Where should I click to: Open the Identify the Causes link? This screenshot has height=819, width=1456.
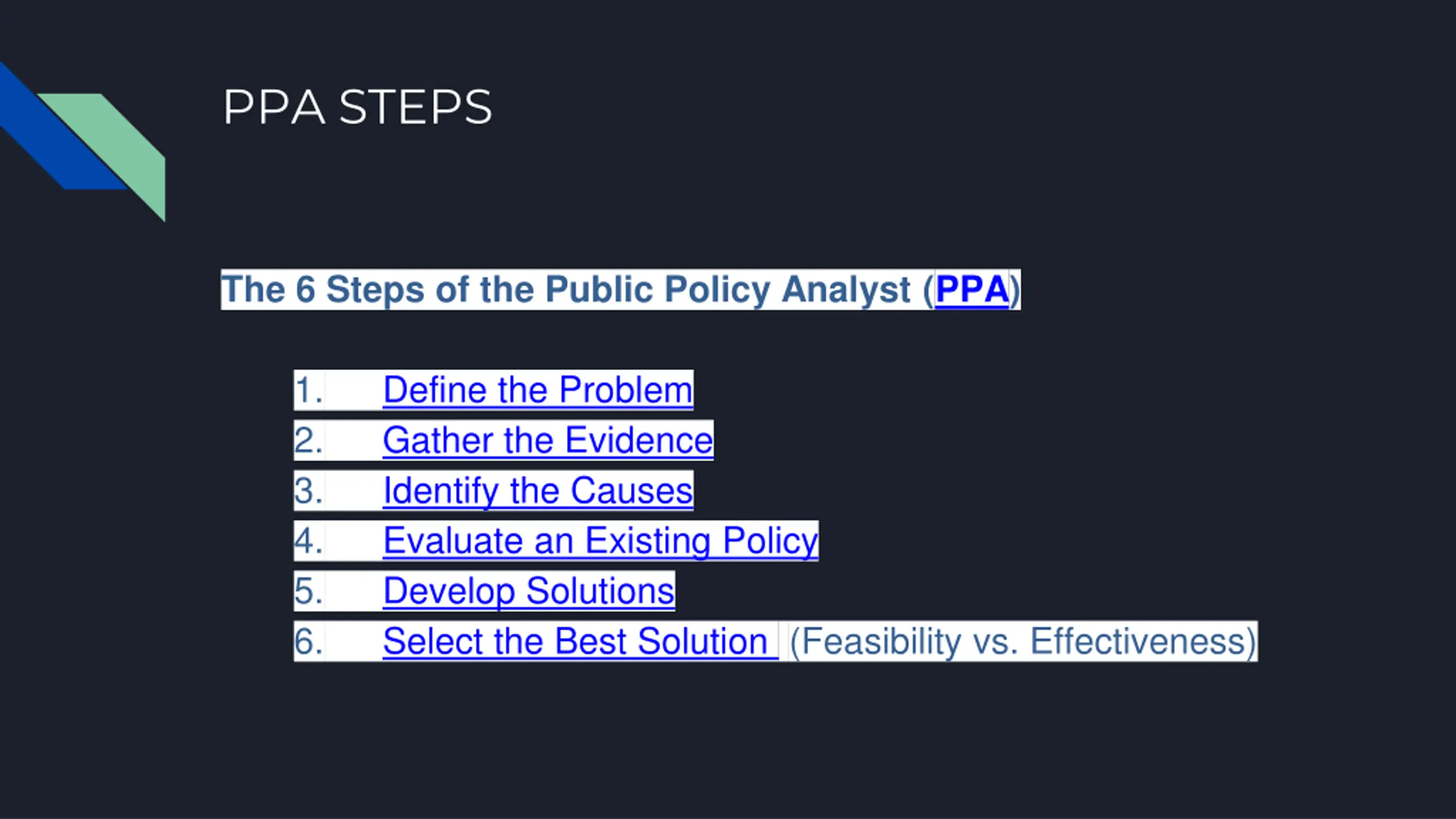[538, 490]
